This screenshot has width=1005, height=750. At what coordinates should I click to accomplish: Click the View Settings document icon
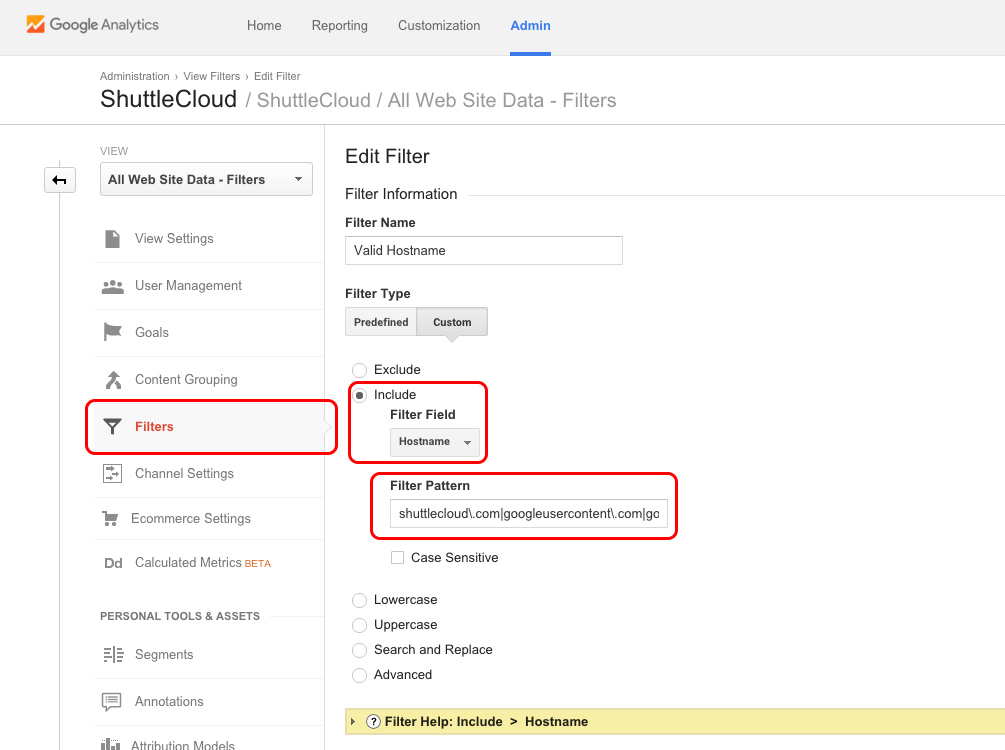point(112,238)
